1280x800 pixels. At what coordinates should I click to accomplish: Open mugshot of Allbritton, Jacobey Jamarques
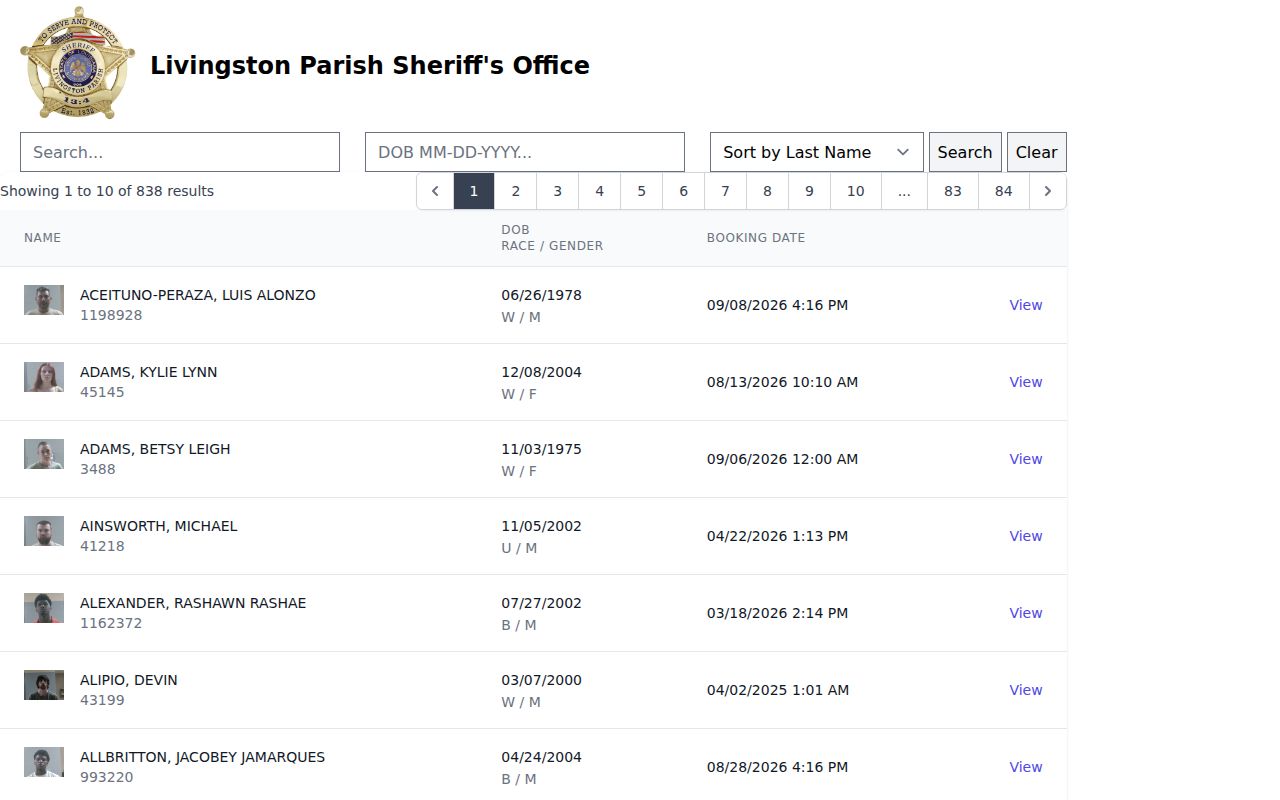tap(44, 762)
